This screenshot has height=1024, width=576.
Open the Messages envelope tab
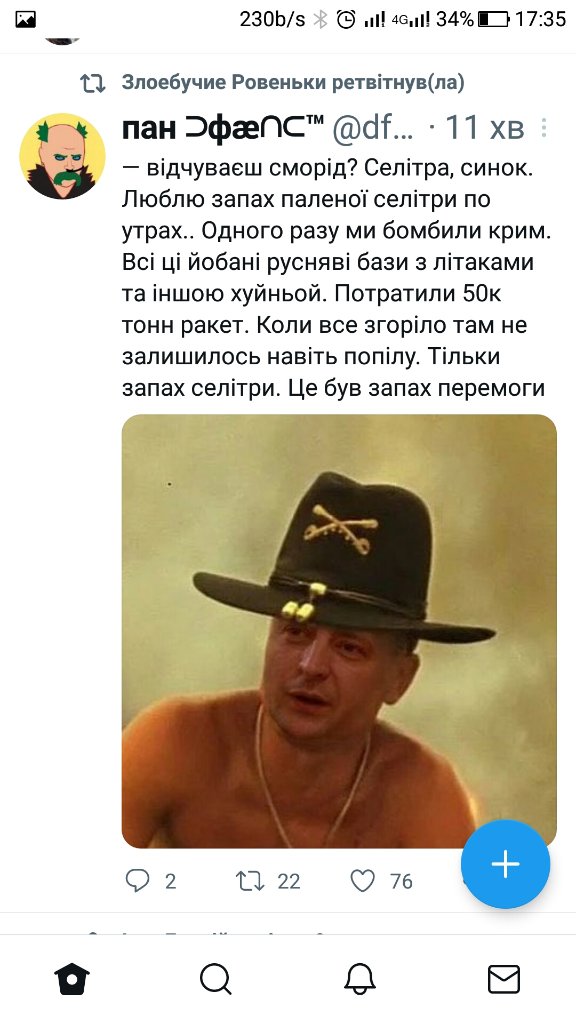pyautogui.click(x=504, y=979)
